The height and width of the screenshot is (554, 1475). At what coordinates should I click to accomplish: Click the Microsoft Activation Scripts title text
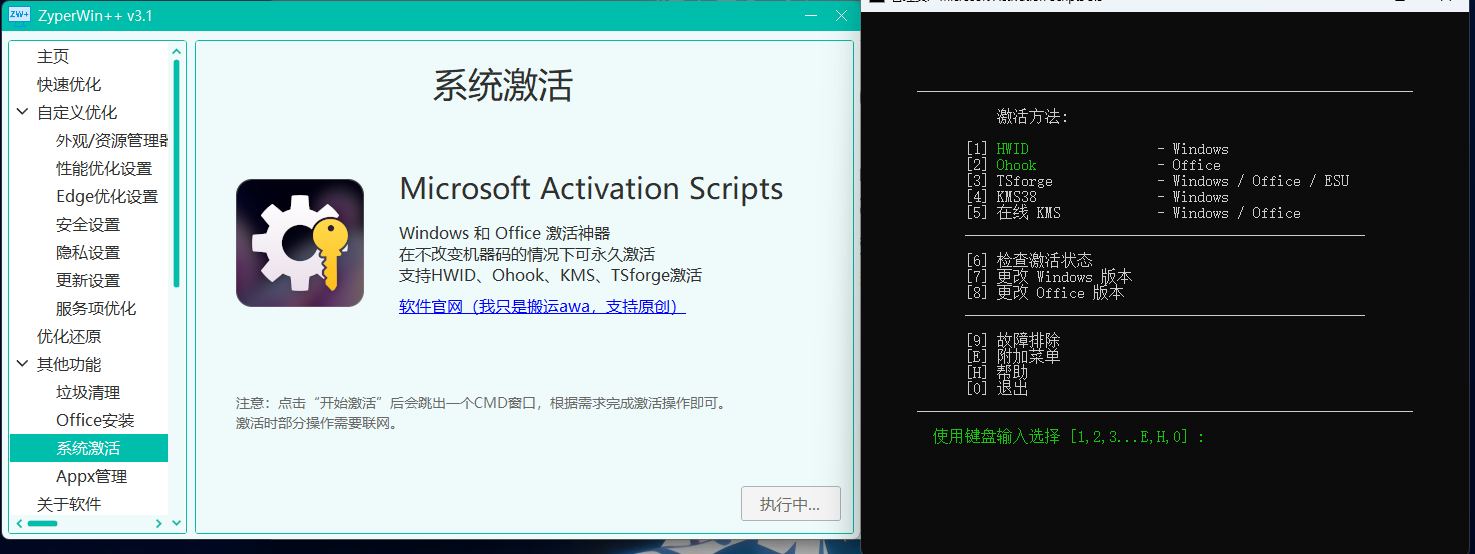click(591, 189)
